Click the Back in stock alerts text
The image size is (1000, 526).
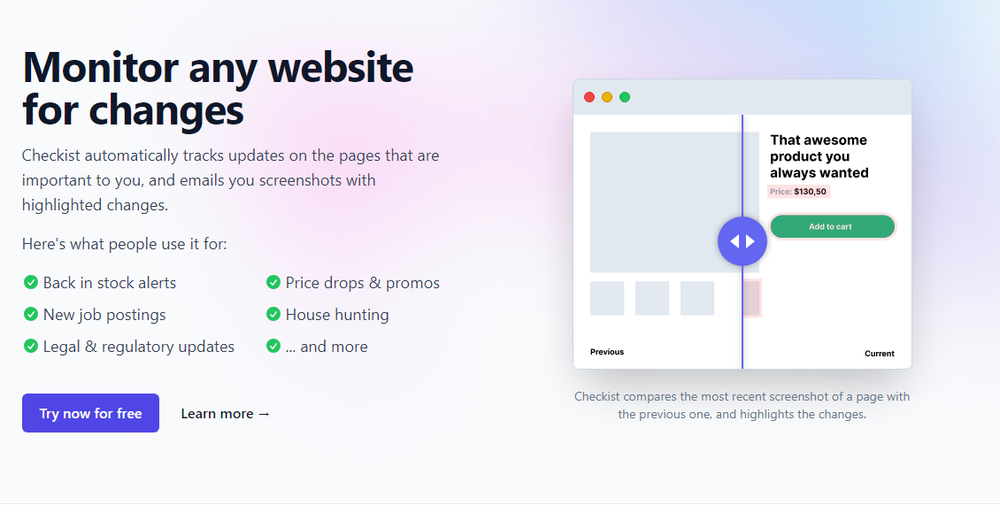pyautogui.click(x=110, y=282)
